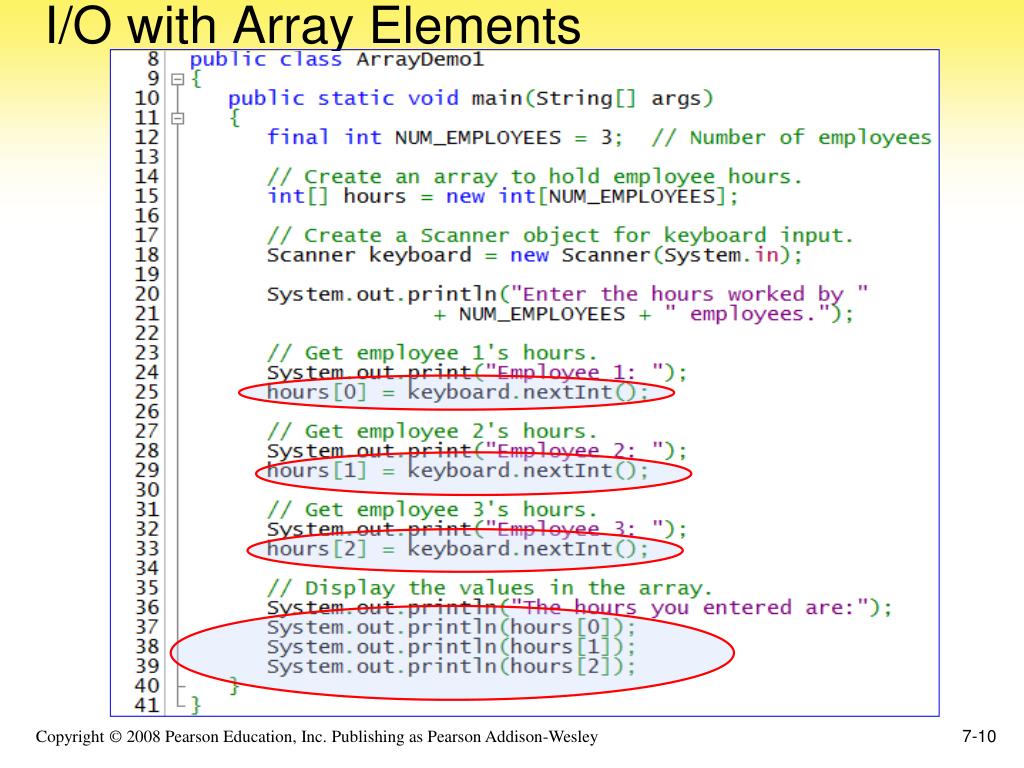Image resolution: width=1024 pixels, height=768 pixels.
Task: Click line number 41 in the gutter
Action: point(147,705)
